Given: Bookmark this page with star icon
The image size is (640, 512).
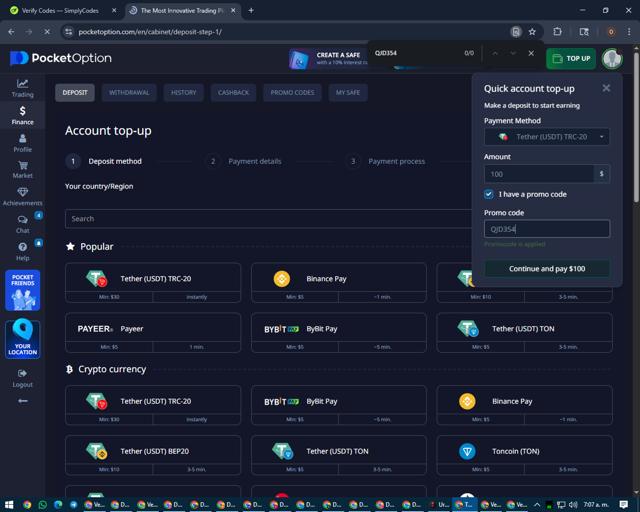Looking at the screenshot, I should point(532,32).
